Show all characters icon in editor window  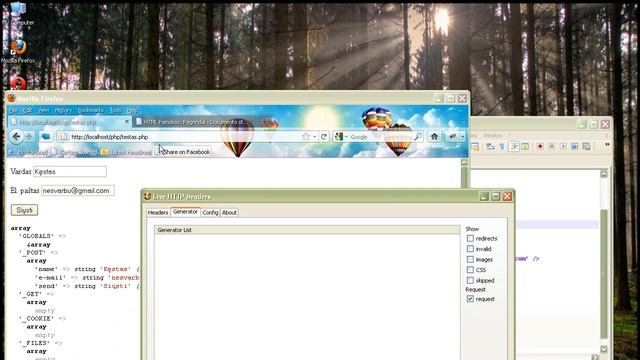tap(502, 147)
